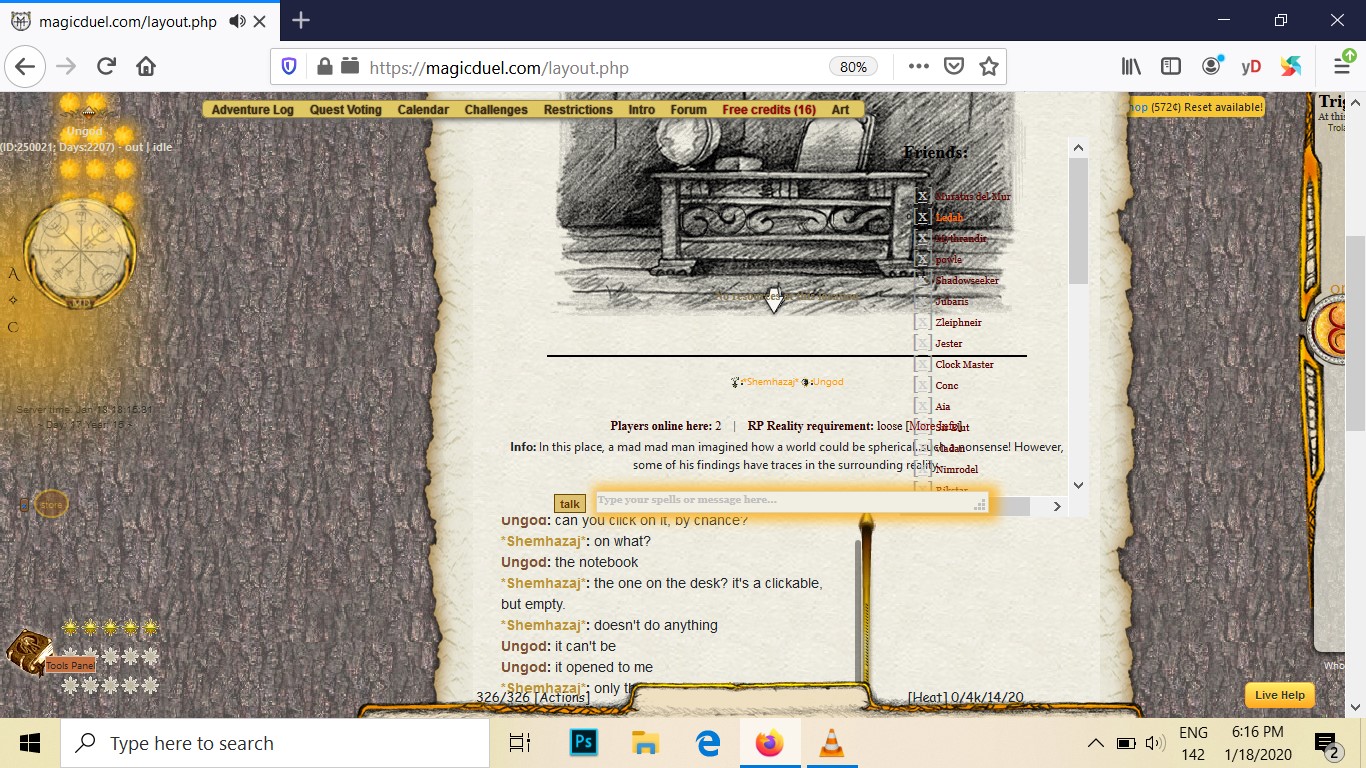The image size is (1366, 768).
Task: Toggle the X box beside Zleiphneir
Action: click(923, 322)
